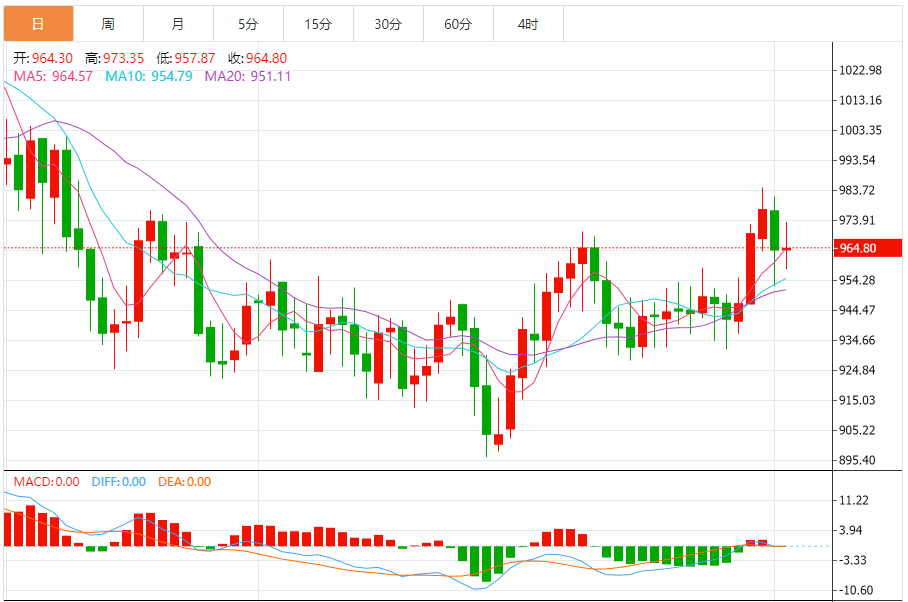Click the -10.60 MACD axis label
908x602 pixels.
(855, 590)
